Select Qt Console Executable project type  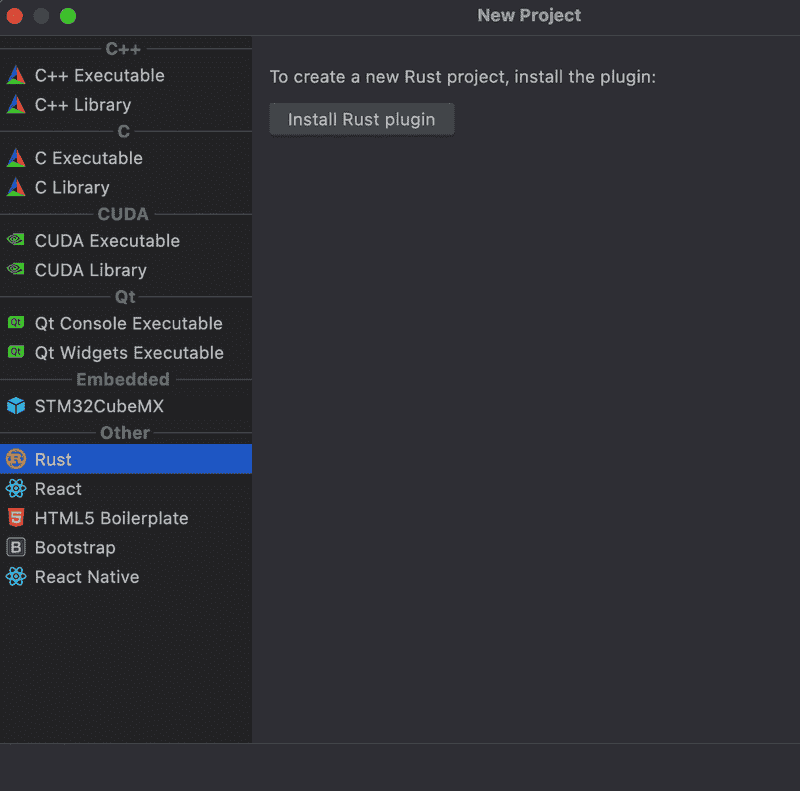coord(126,324)
